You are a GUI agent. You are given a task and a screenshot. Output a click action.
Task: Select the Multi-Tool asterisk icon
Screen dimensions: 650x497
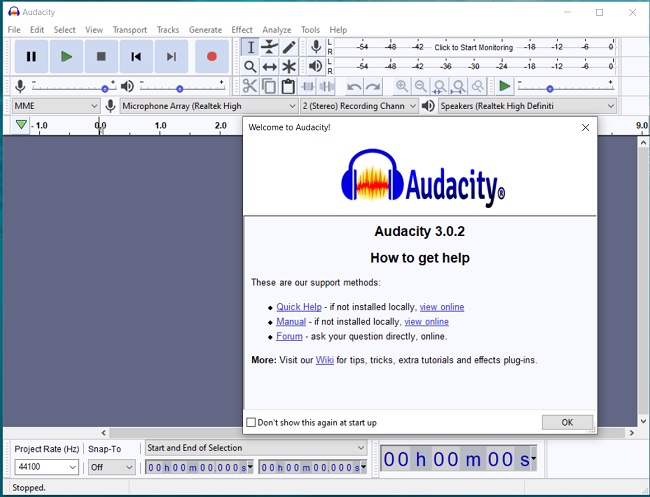click(289, 66)
